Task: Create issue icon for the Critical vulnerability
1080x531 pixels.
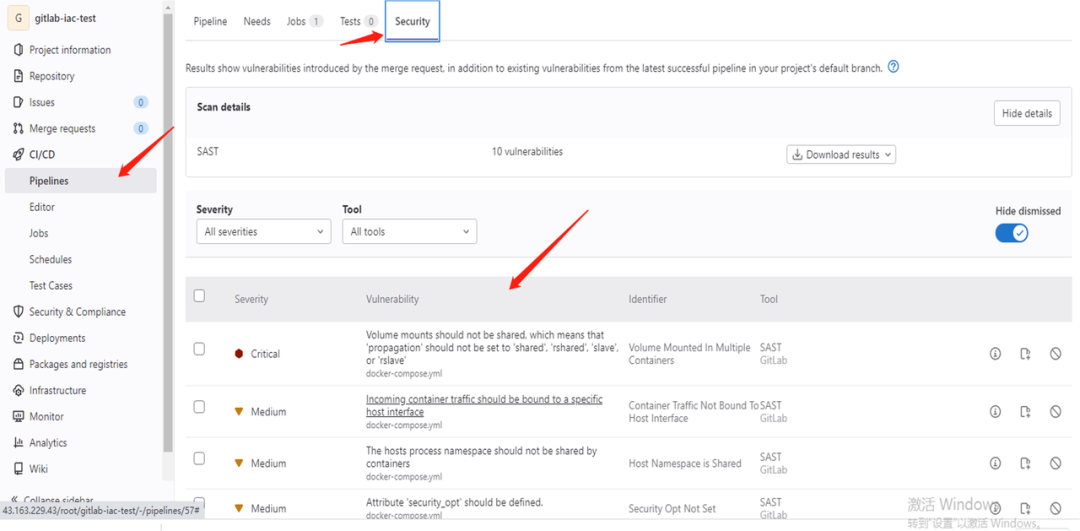Action: coord(1025,353)
